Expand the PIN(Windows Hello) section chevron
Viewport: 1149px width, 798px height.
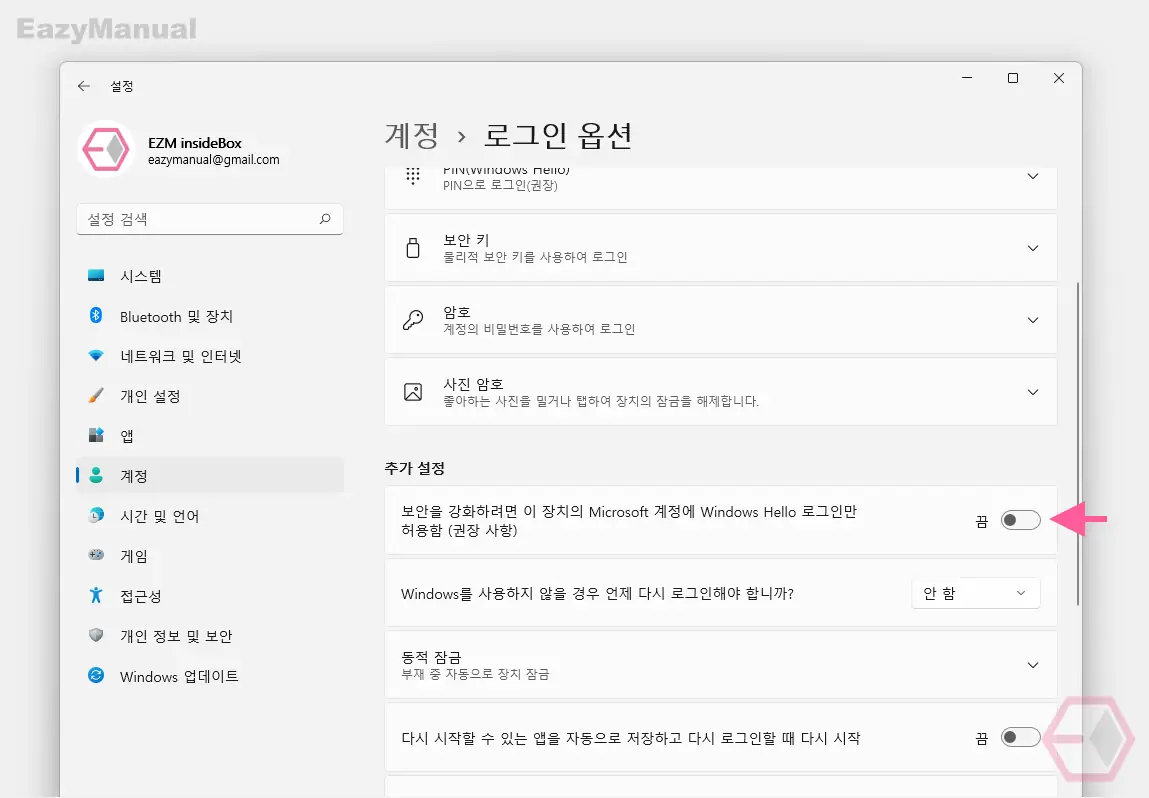pos(1032,176)
